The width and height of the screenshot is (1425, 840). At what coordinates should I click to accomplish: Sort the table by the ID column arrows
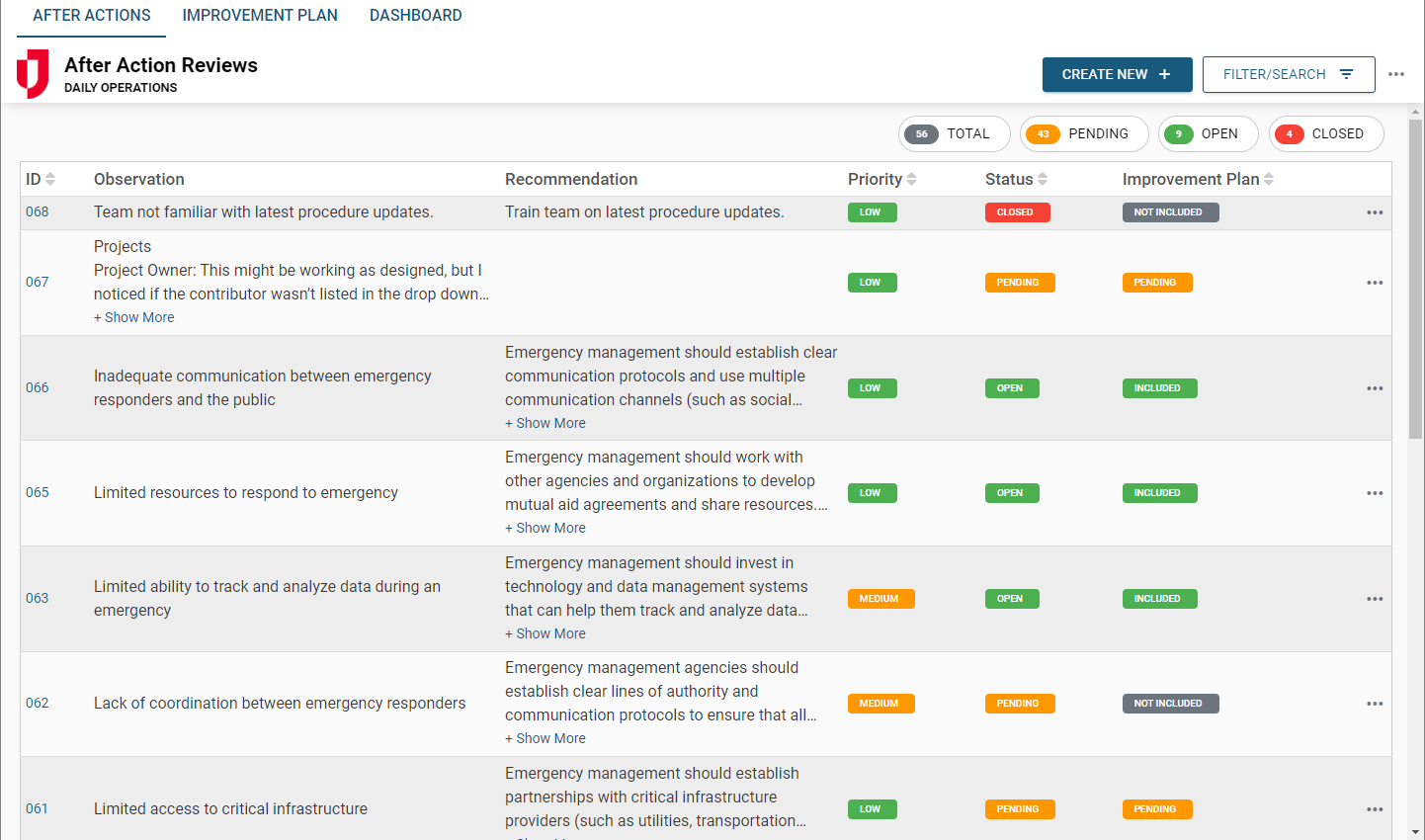(52, 178)
